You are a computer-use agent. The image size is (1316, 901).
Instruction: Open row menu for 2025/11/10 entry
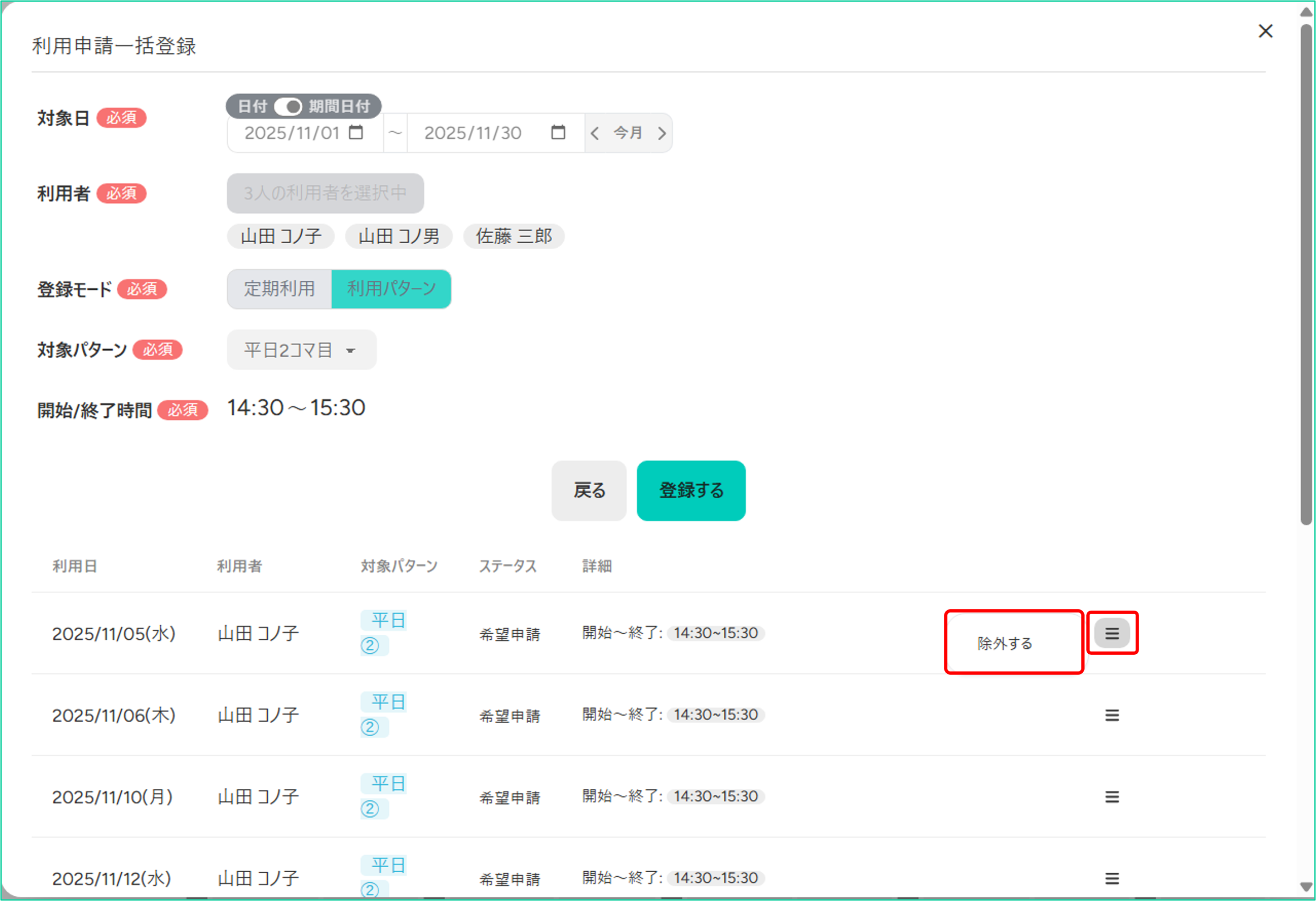[1111, 797]
